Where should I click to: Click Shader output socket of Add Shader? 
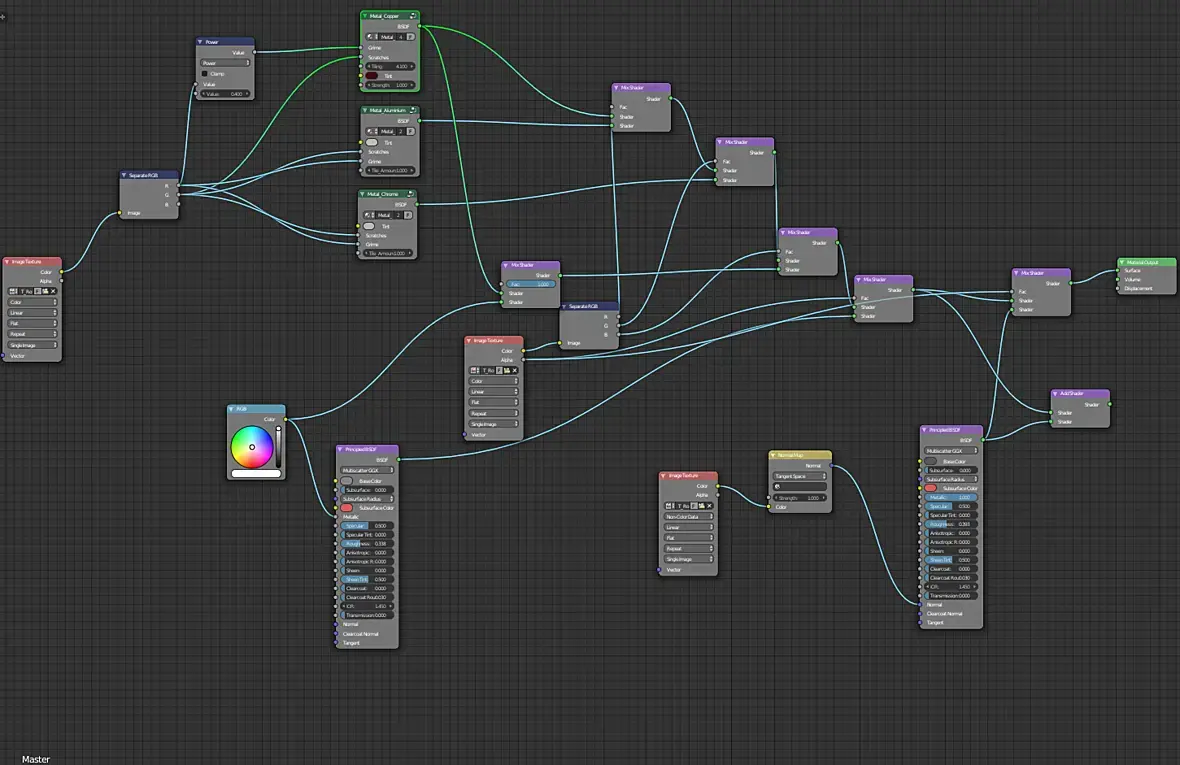pyautogui.click(x=1111, y=404)
